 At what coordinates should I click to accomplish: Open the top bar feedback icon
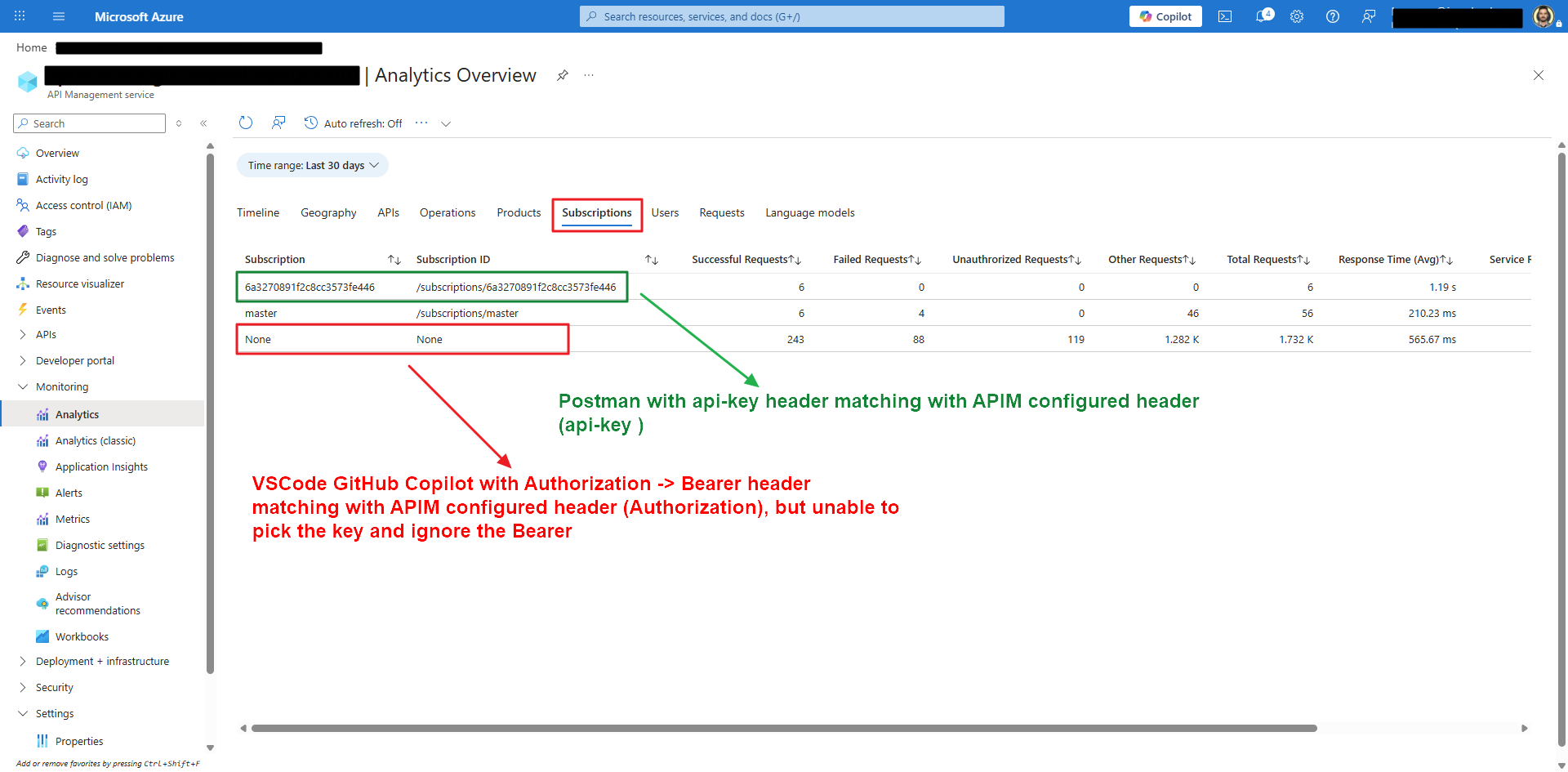(1369, 16)
